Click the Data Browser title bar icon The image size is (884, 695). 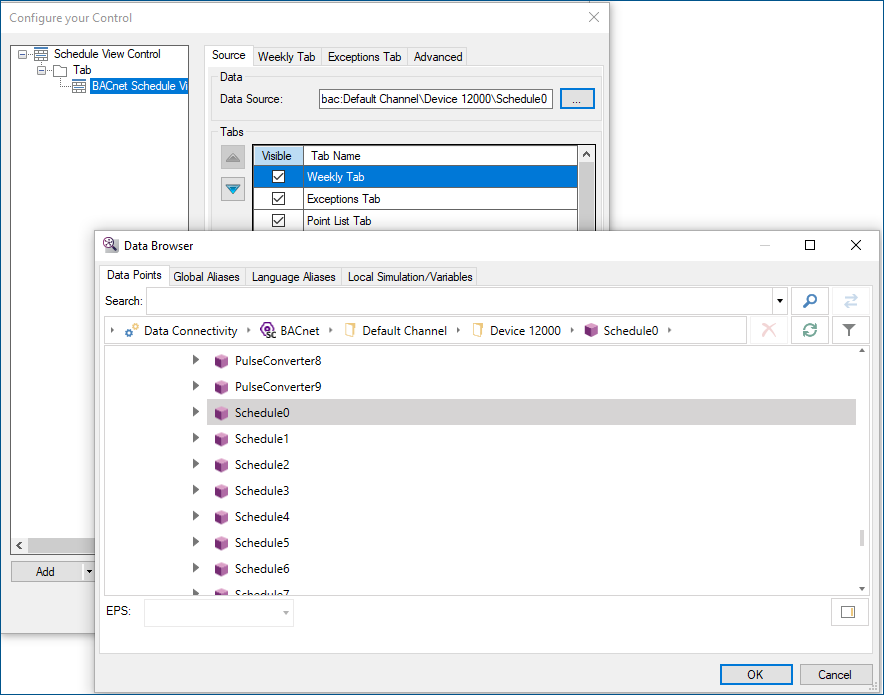pyautogui.click(x=110, y=245)
